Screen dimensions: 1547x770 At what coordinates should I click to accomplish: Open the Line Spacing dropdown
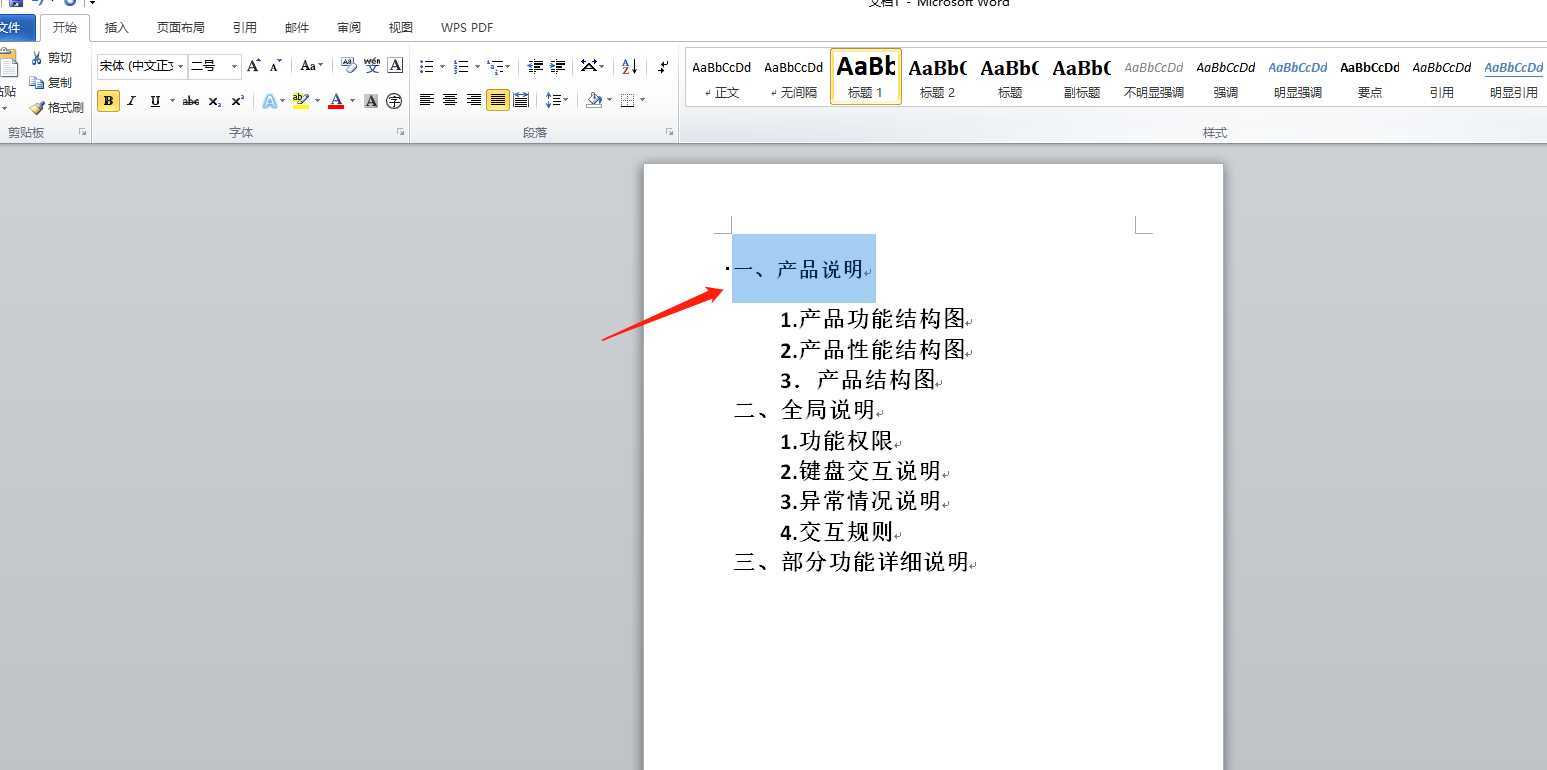point(556,100)
